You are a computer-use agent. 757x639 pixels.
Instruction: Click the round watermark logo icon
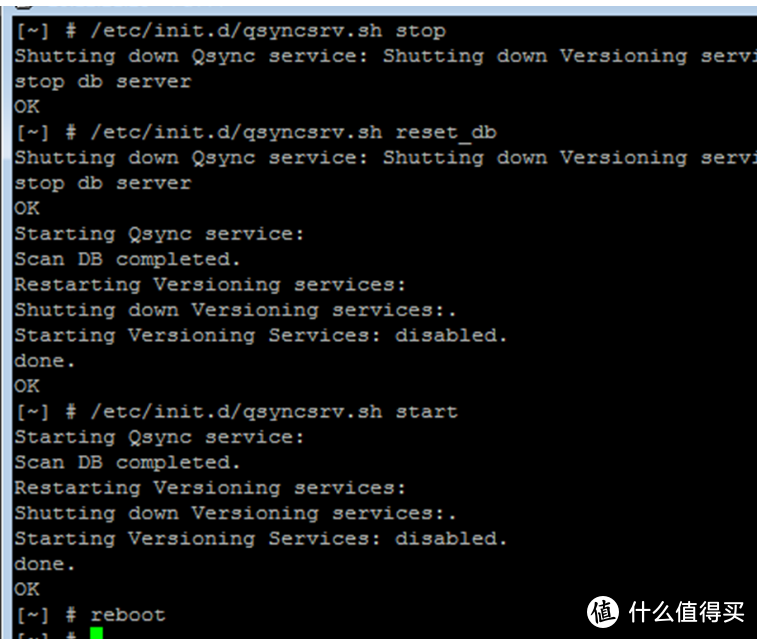604,611
